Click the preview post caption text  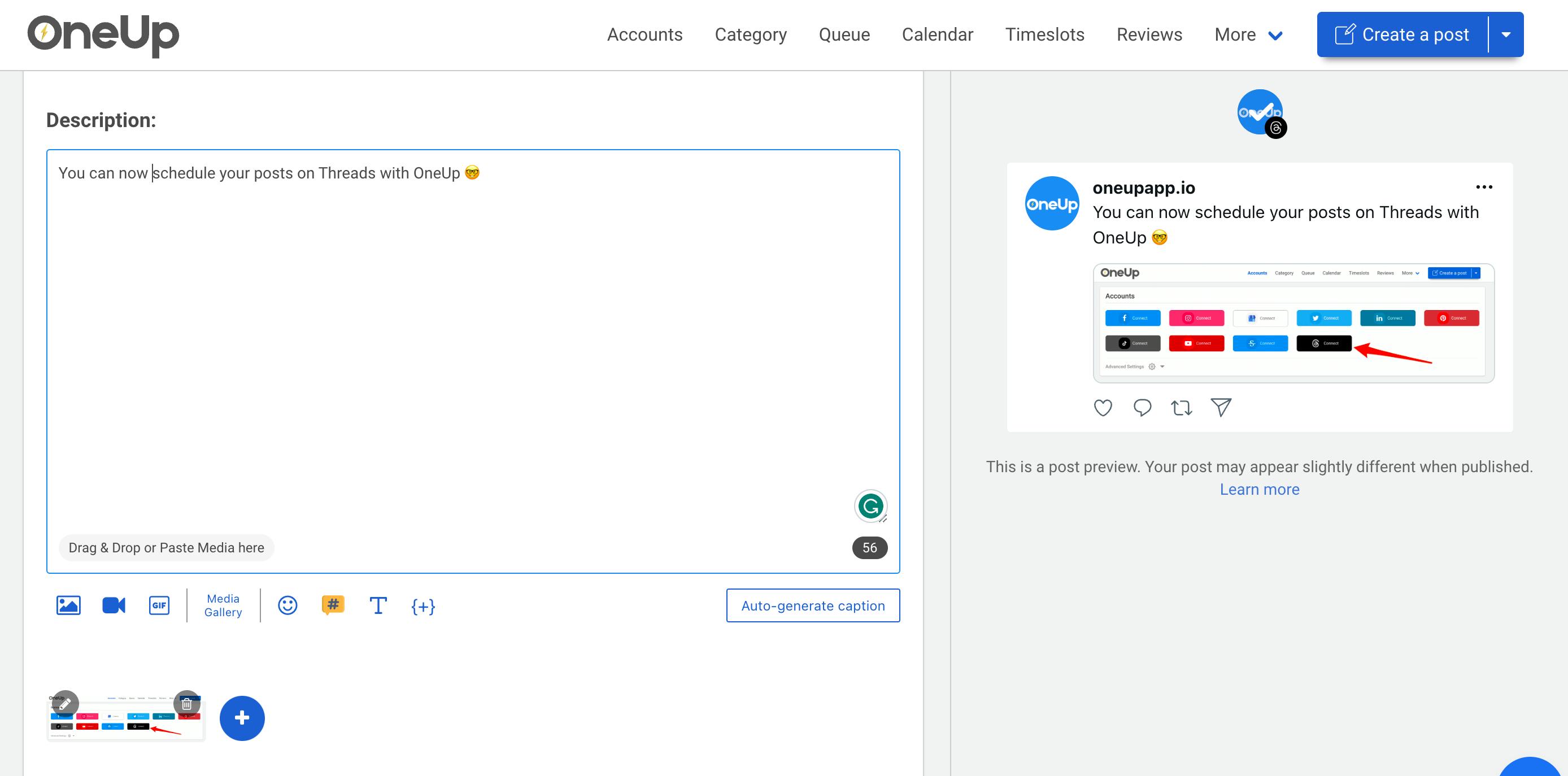coord(1286,225)
